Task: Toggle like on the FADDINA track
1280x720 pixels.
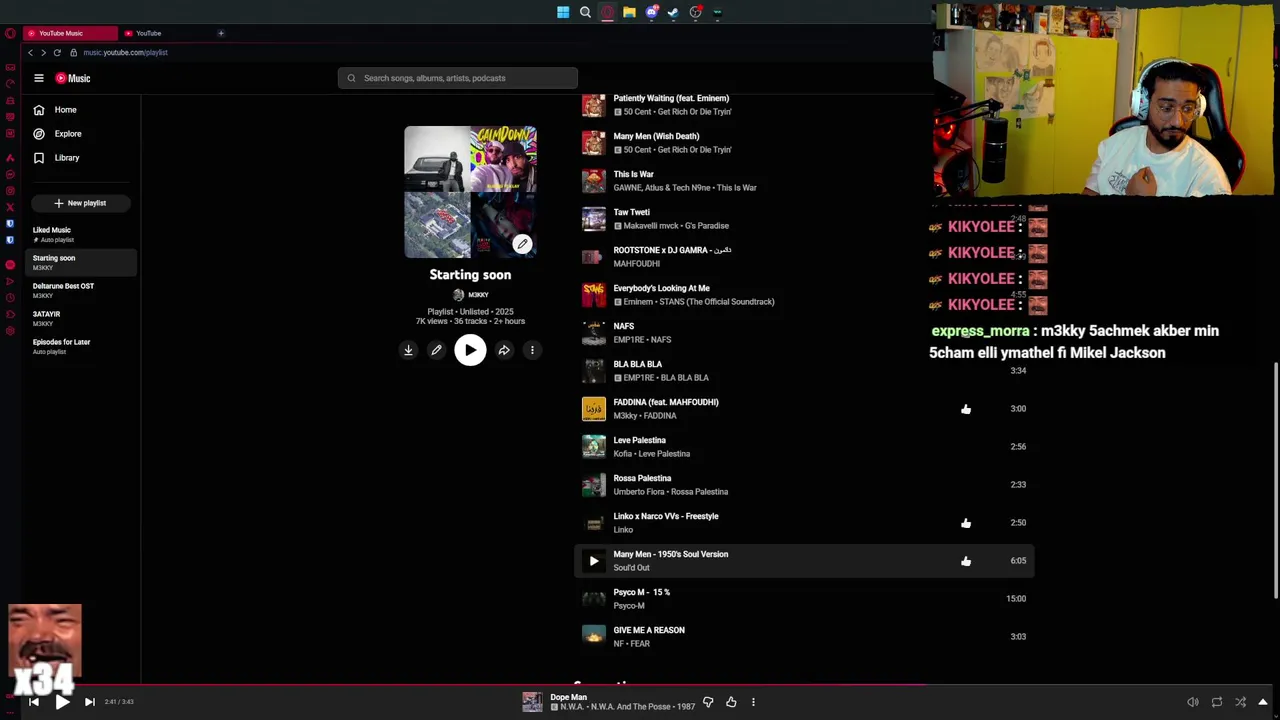Action: (x=966, y=409)
